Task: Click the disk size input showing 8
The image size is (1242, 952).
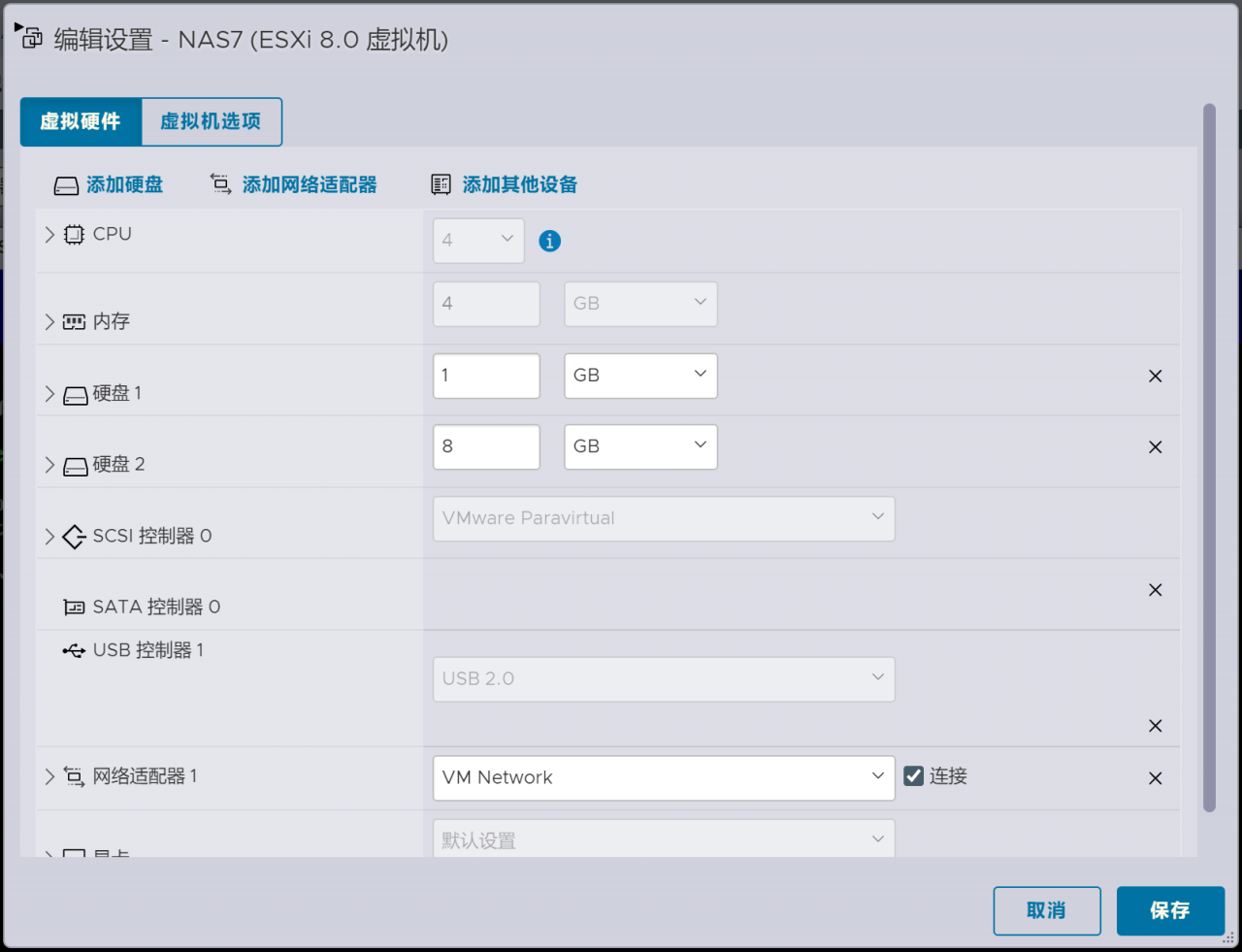Action: (485, 446)
